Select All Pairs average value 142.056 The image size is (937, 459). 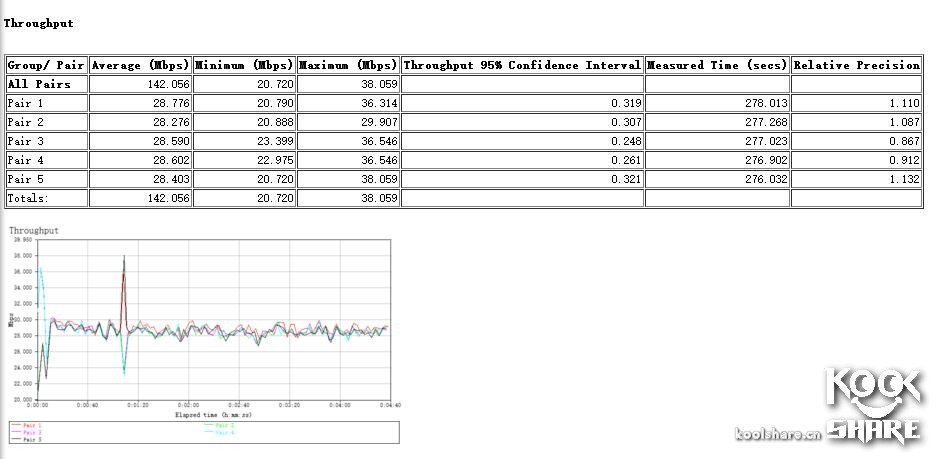point(169,84)
